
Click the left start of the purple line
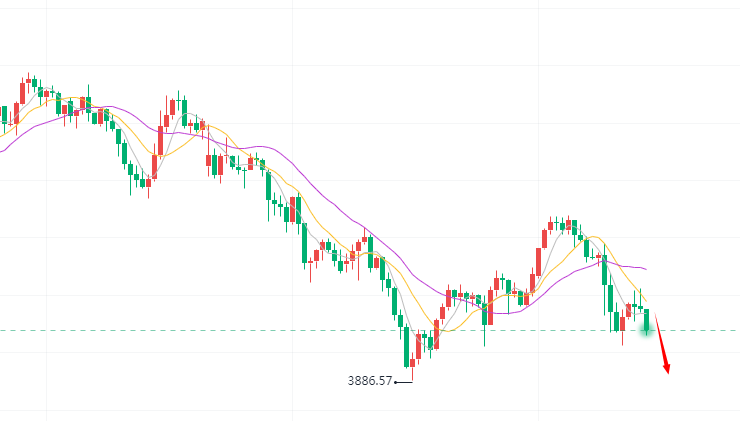2,151
